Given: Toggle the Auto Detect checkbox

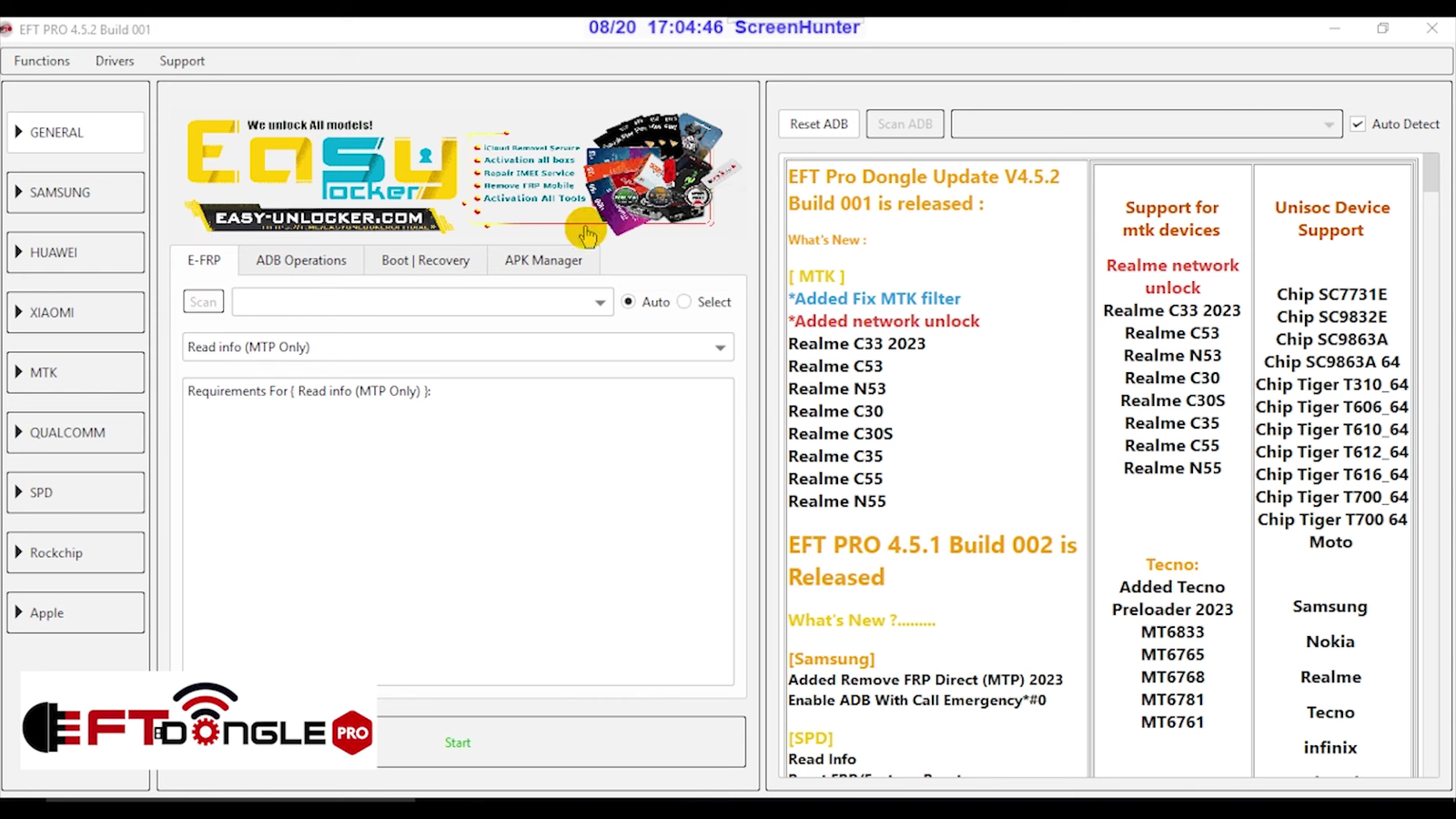Looking at the screenshot, I should [1358, 124].
